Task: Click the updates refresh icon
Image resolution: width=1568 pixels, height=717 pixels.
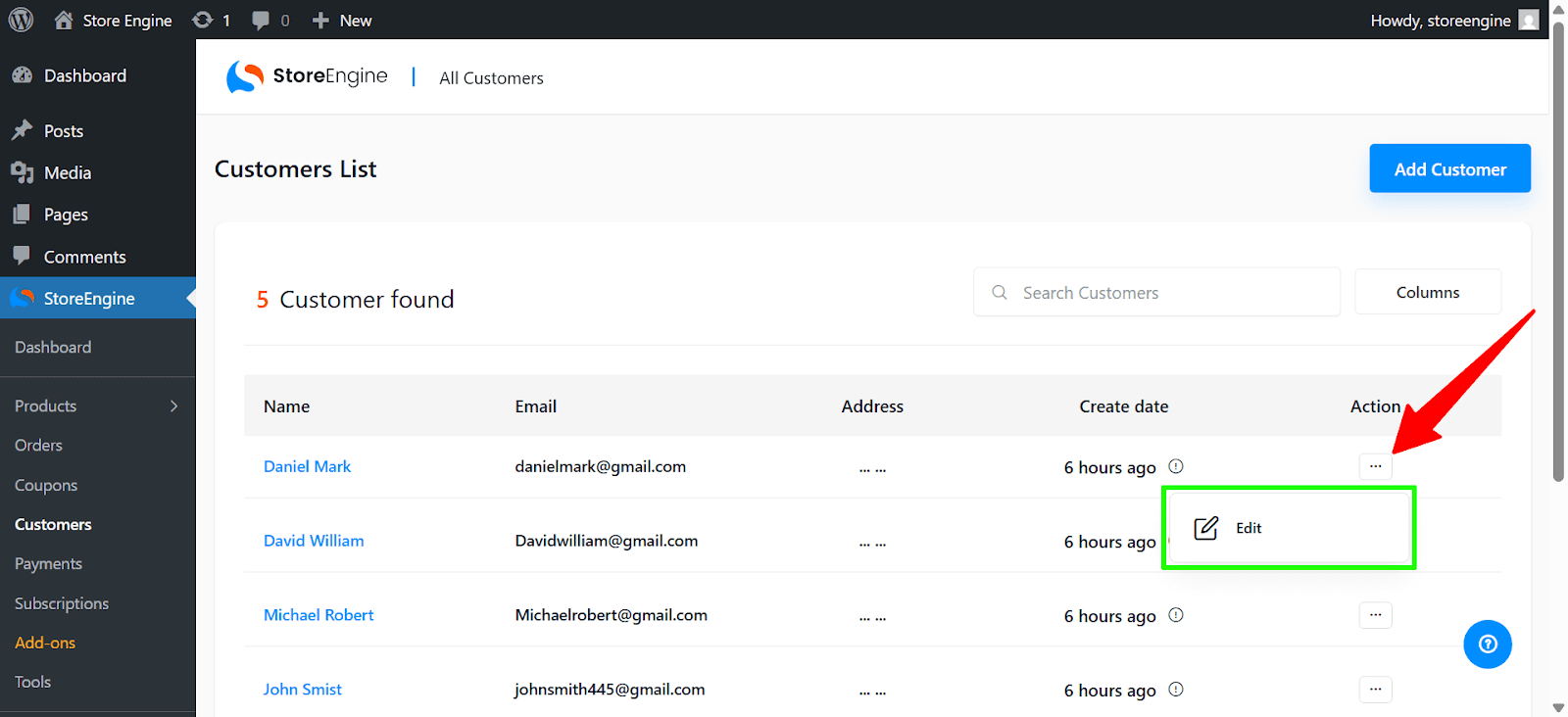Action: (x=203, y=20)
